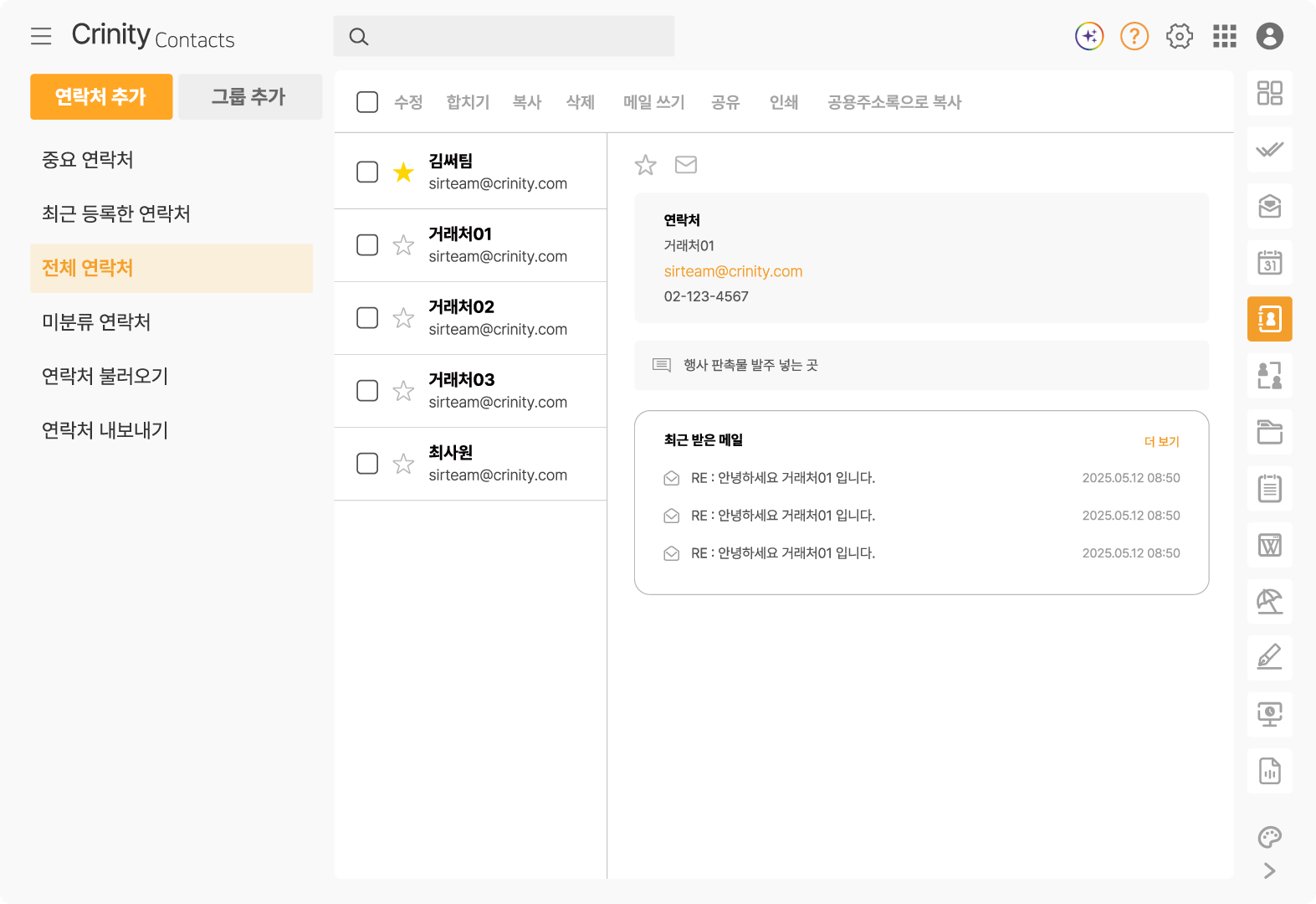Image resolution: width=1316 pixels, height=904 pixels.
Task: Star the 거래처03 contact
Action: (x=403, y=390)
